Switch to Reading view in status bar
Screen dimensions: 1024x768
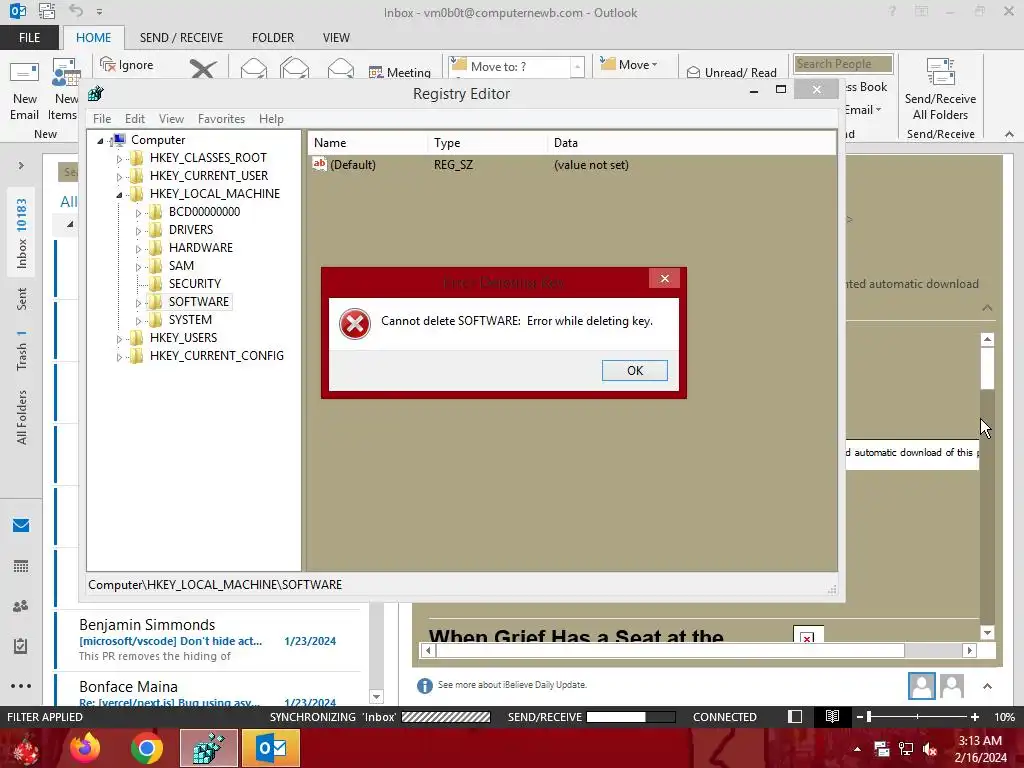[x=832, y=716]
